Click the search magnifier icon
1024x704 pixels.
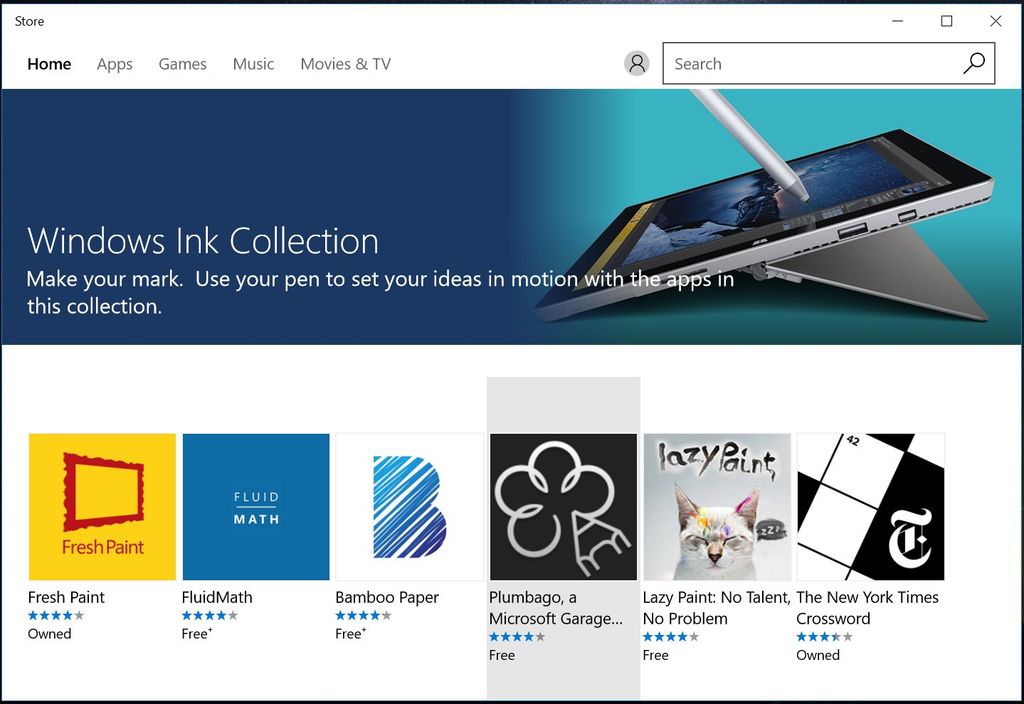[x=973, y=62]
